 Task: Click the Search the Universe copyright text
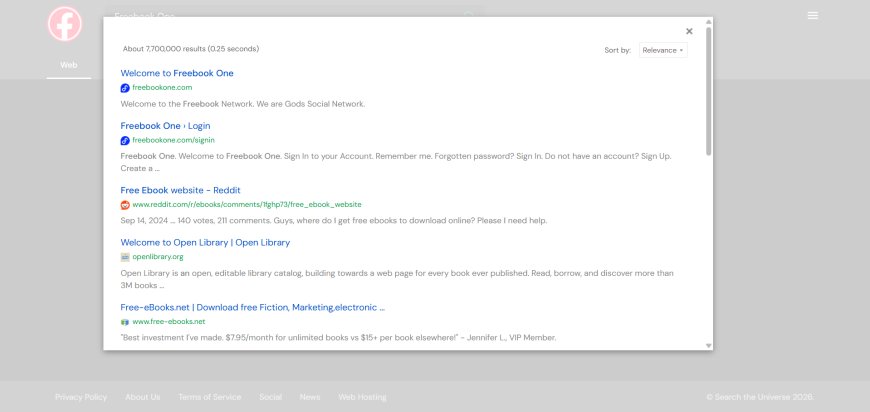(760, 397)
